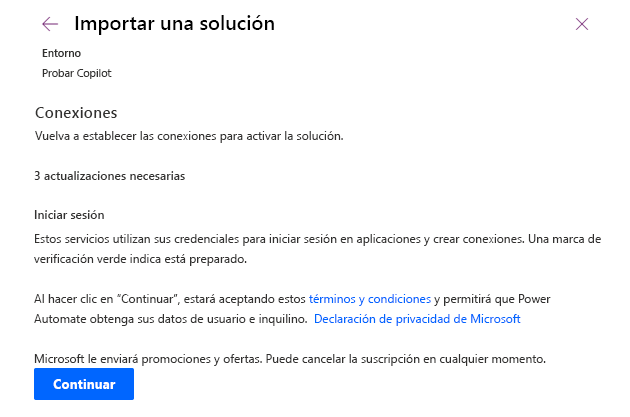The image size is (630, 417).
Task: Go back using the purple arrow icon
Action: tap(50, 24)
